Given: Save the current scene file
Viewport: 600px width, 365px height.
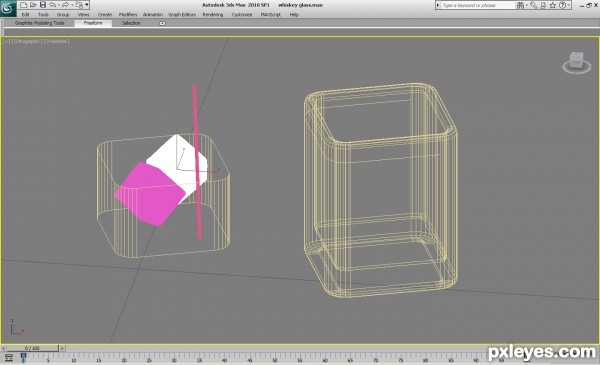Looking at the screenshot, I should [x=43, y=5].
